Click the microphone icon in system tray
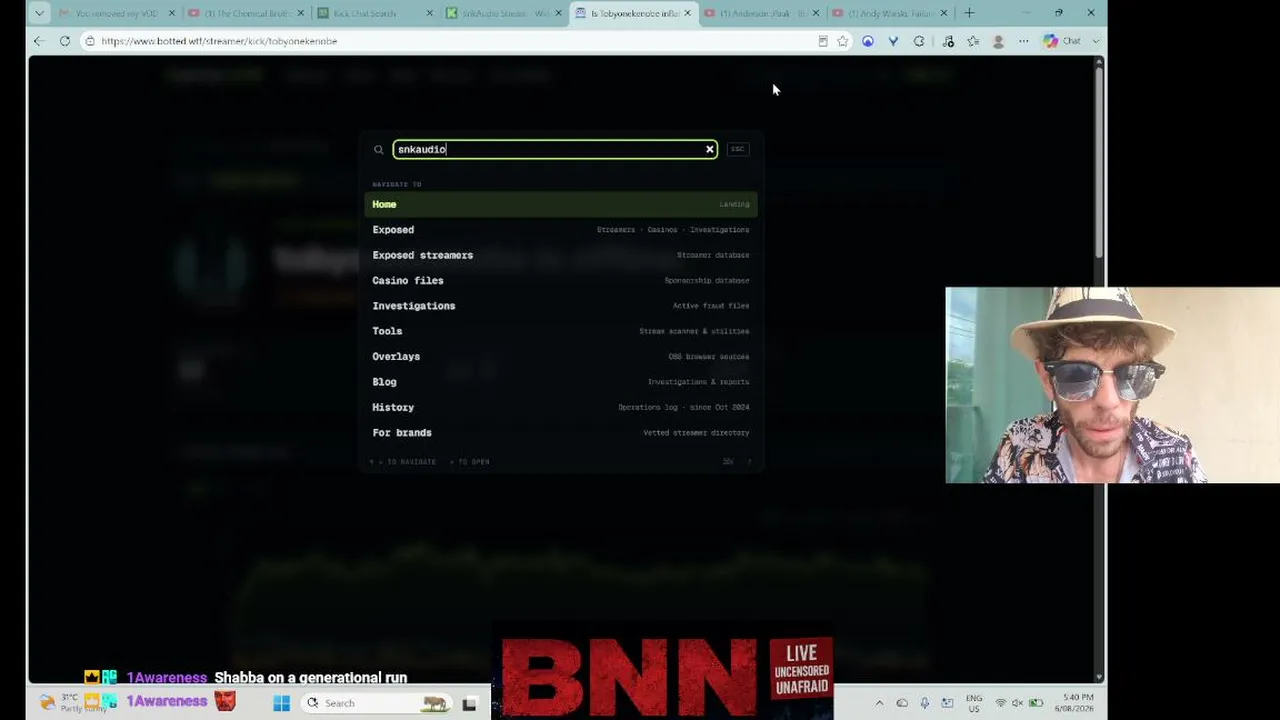 [x=924, y=703]
